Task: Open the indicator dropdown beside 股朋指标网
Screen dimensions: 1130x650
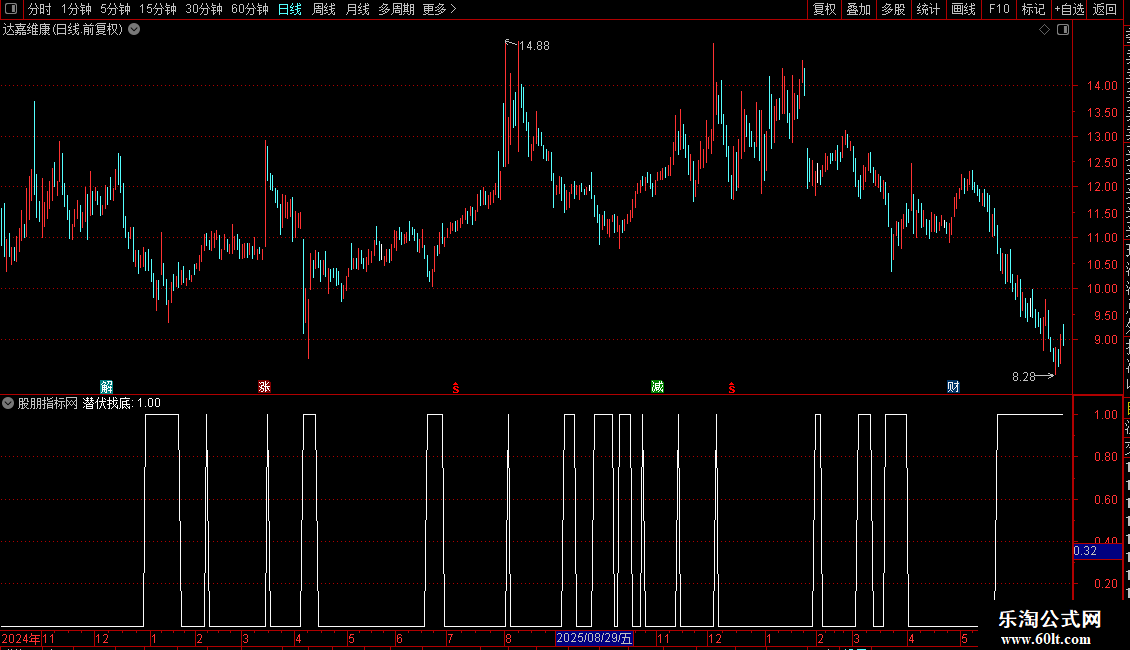Action: coord(8,404)
